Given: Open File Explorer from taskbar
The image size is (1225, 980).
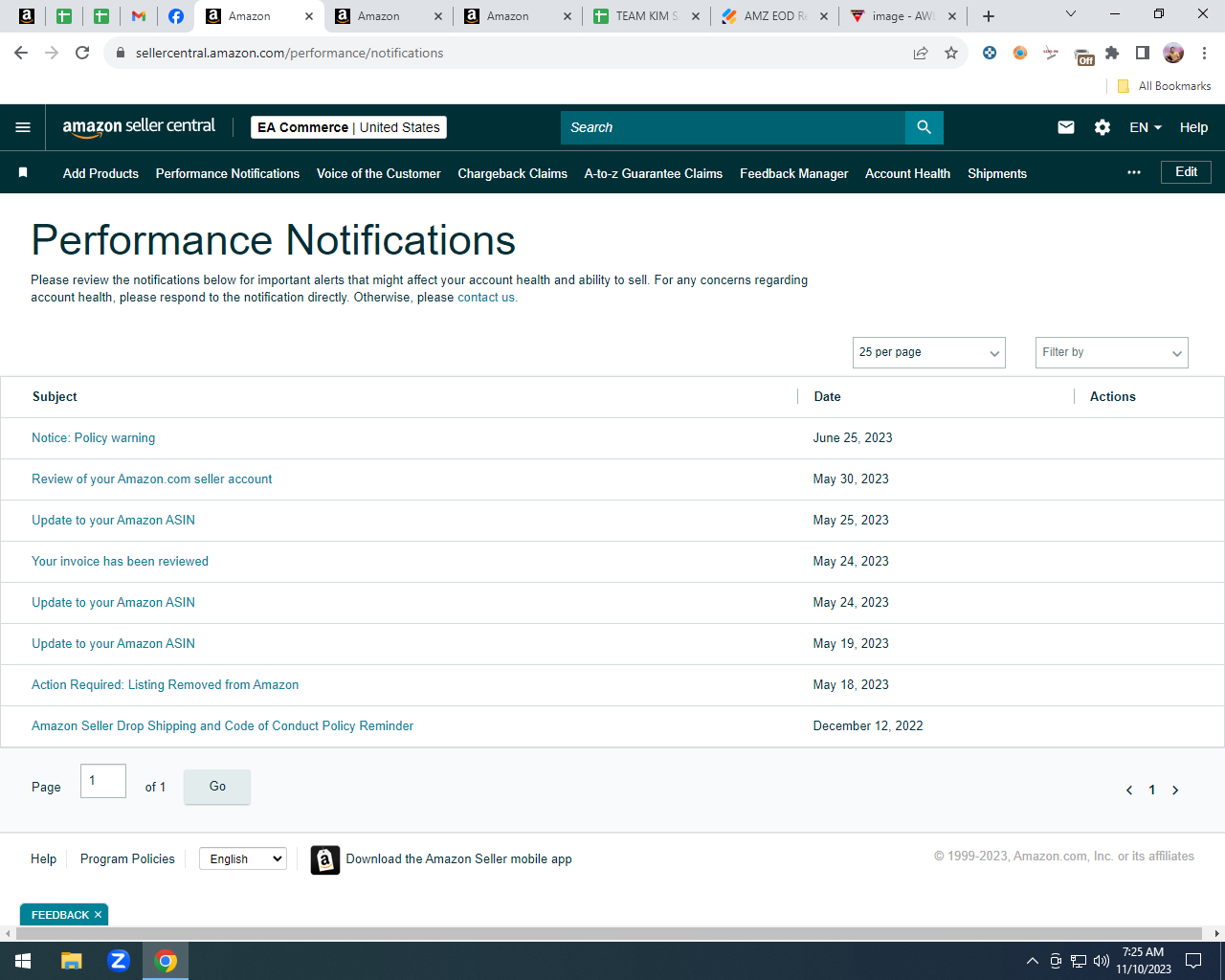Looking at the screenshot, I should 72,961.
